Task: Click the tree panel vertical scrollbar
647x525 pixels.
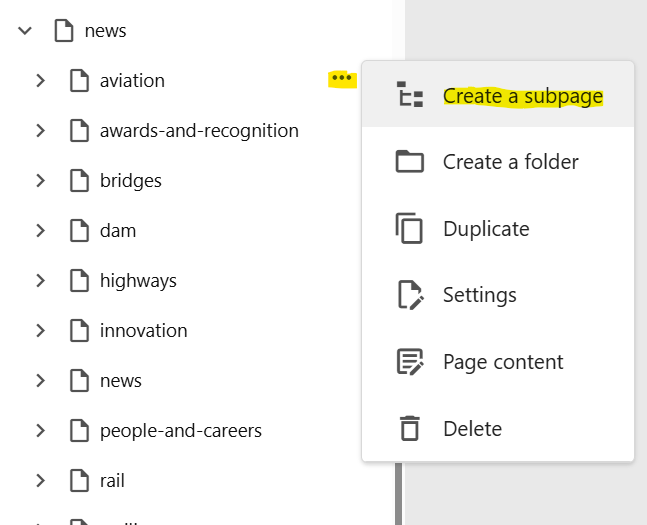Action: coord(400,495)
